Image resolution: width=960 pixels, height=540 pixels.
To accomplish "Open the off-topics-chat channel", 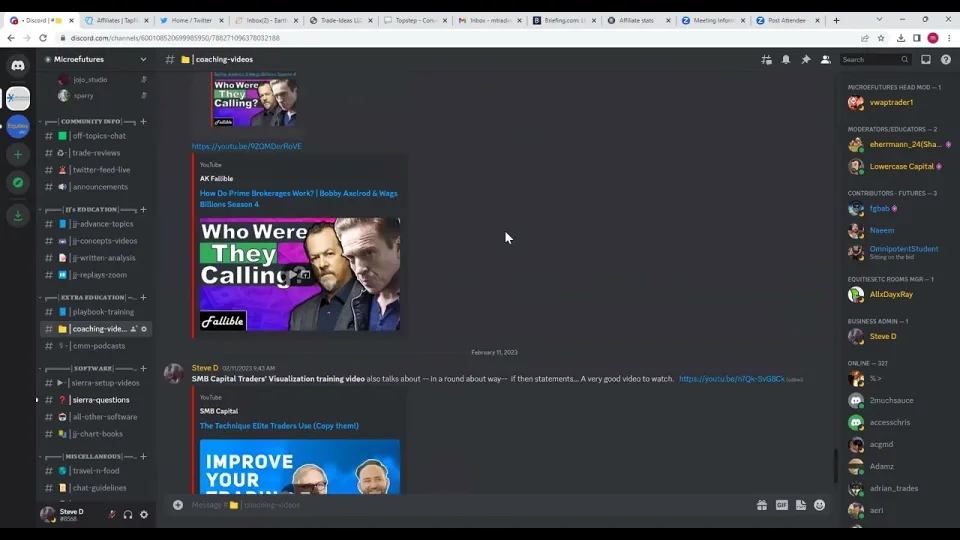I will [95, 136].
